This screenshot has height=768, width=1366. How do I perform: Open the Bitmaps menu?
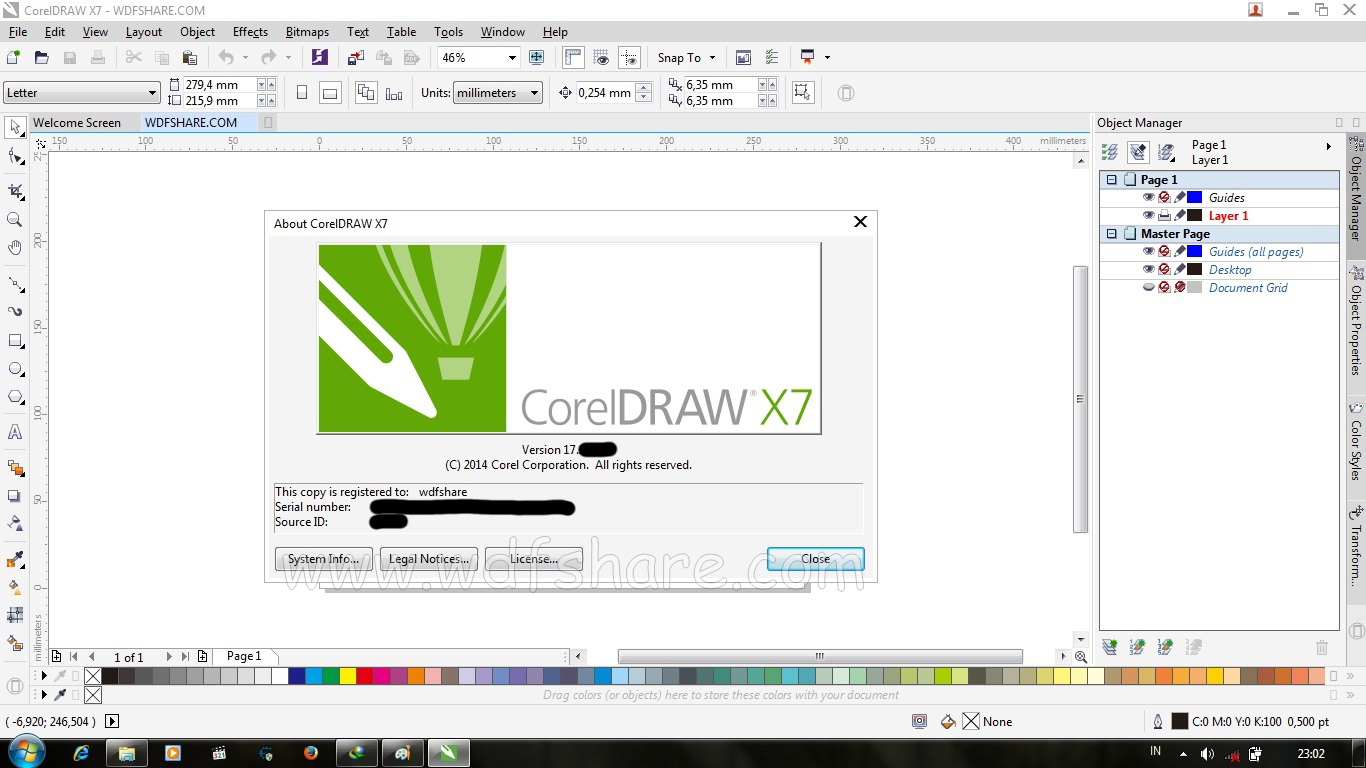(308, 32)
